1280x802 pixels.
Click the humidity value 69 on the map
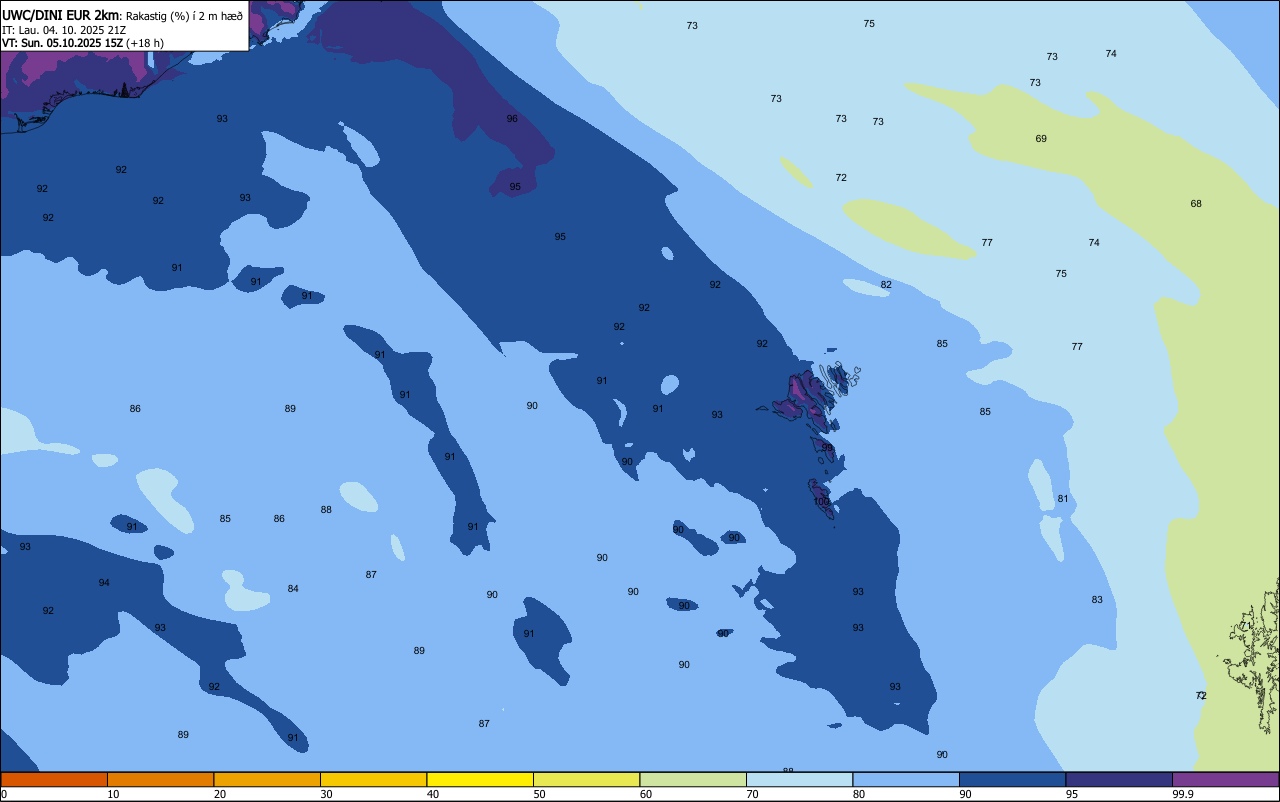pos(1041,139)
